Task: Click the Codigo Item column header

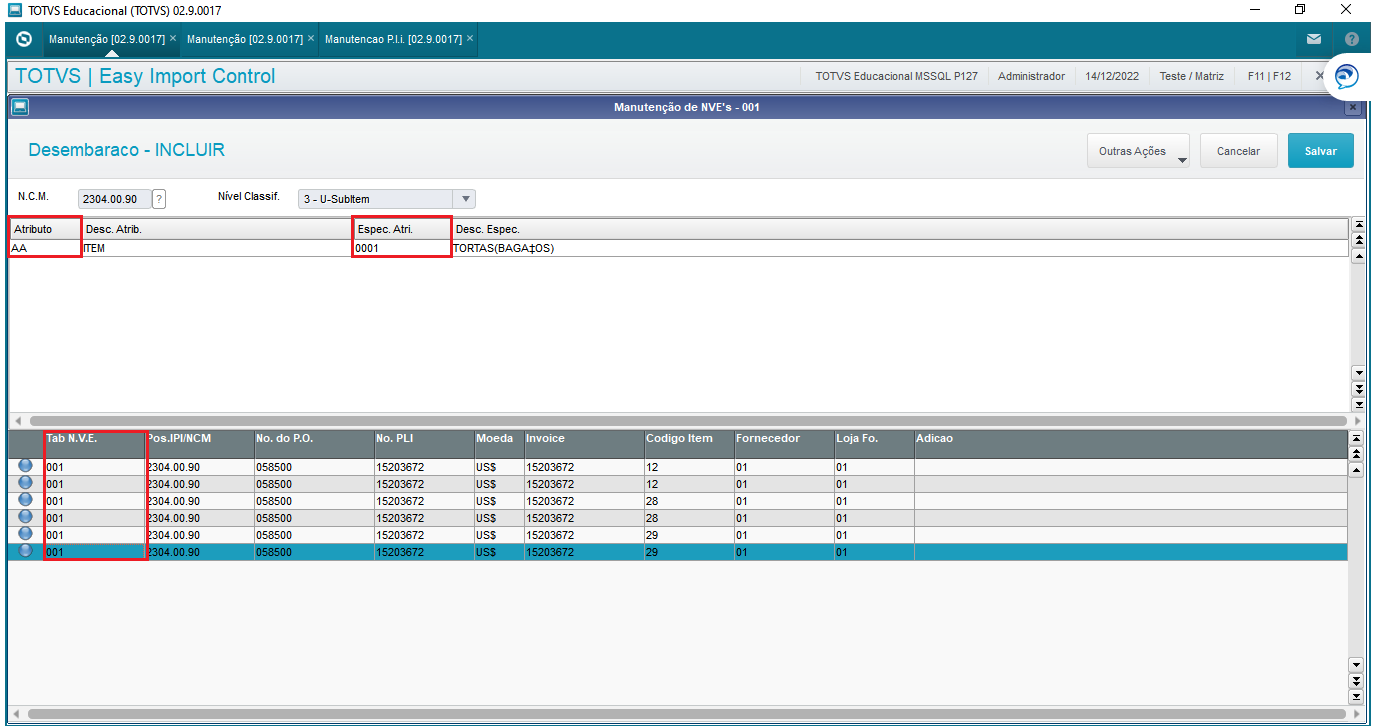Action: (x=689, y=445)
